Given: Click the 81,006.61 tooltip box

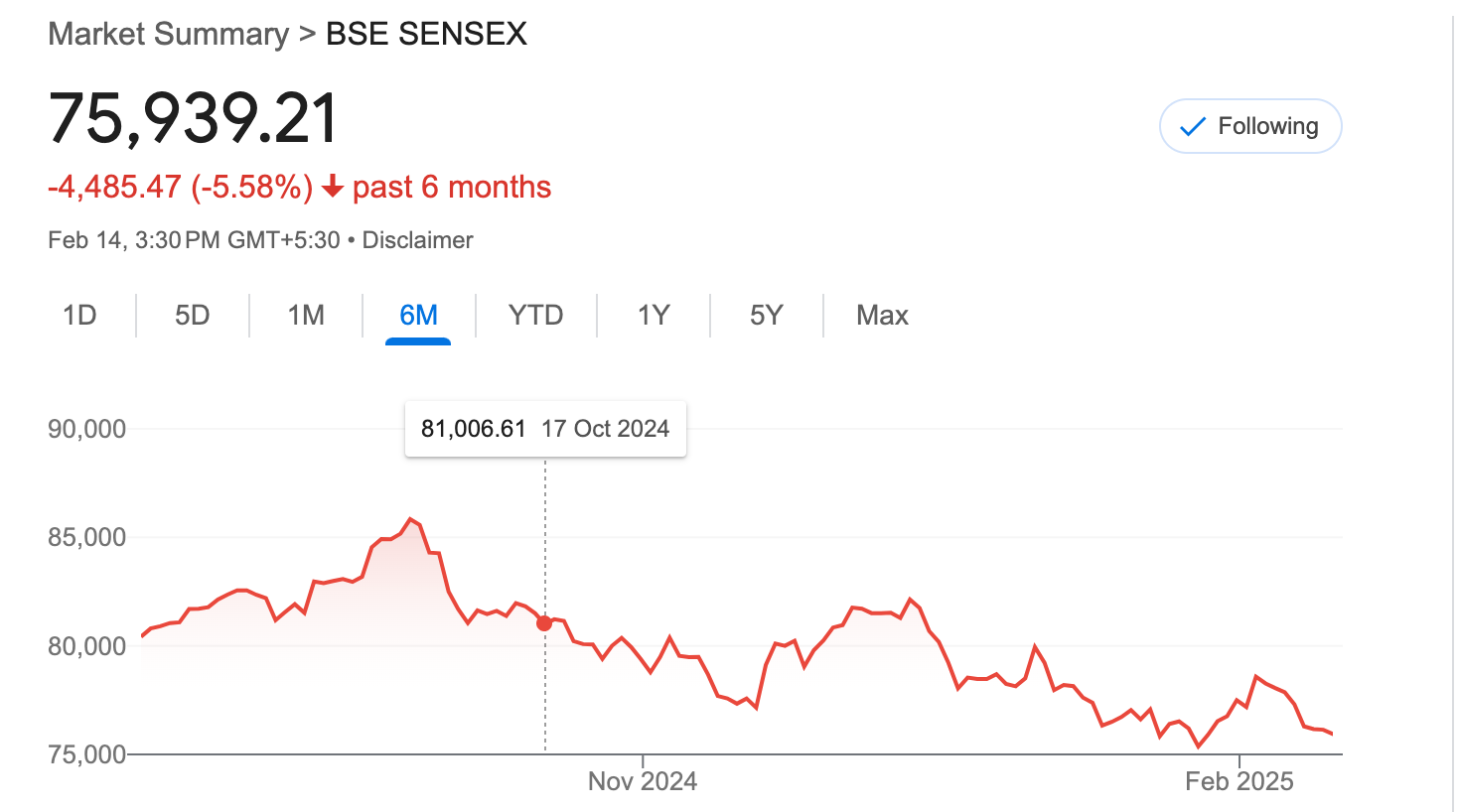Looking at the screenshot, I should point(545,429).
